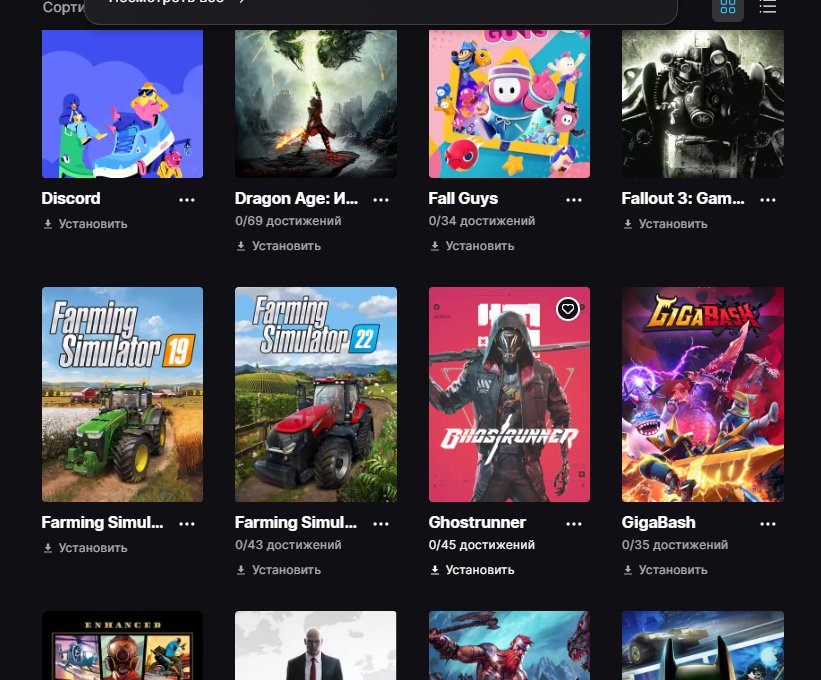Open Discord more options menu

(187, 199)
